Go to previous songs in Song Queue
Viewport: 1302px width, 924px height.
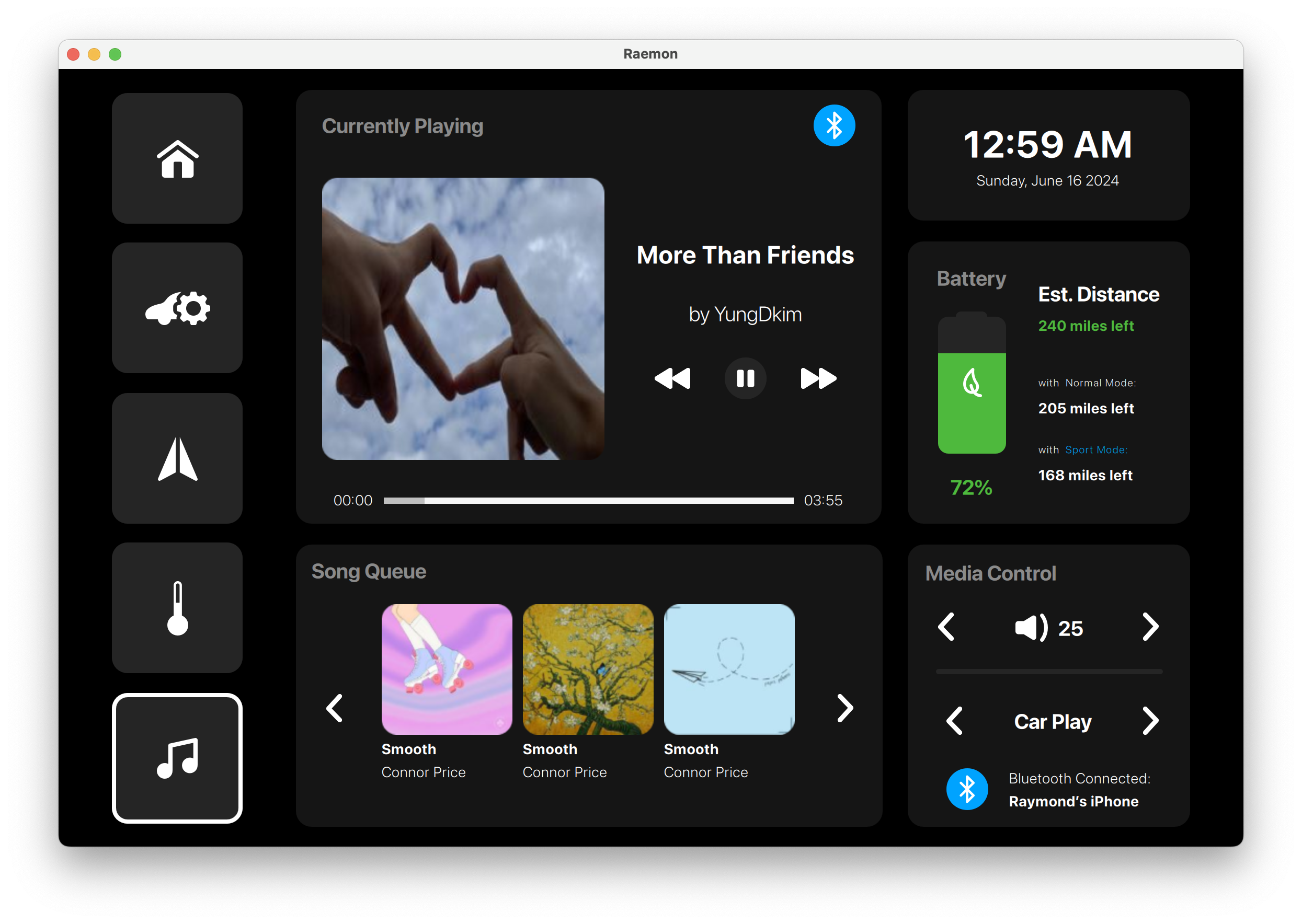click(x=334, y=708)
